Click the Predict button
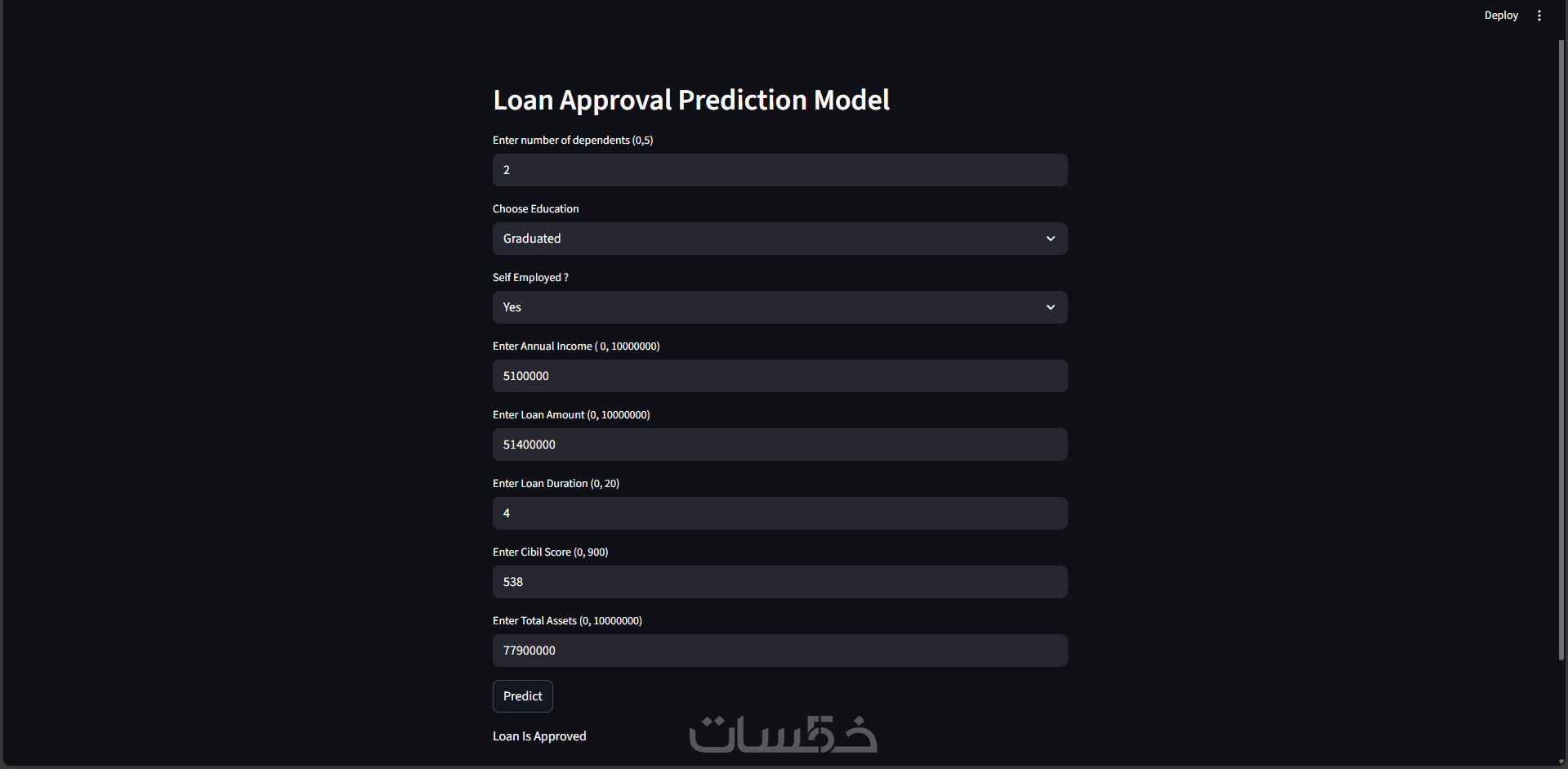The height and width of the screenshot is (769, 1568). 523,696
